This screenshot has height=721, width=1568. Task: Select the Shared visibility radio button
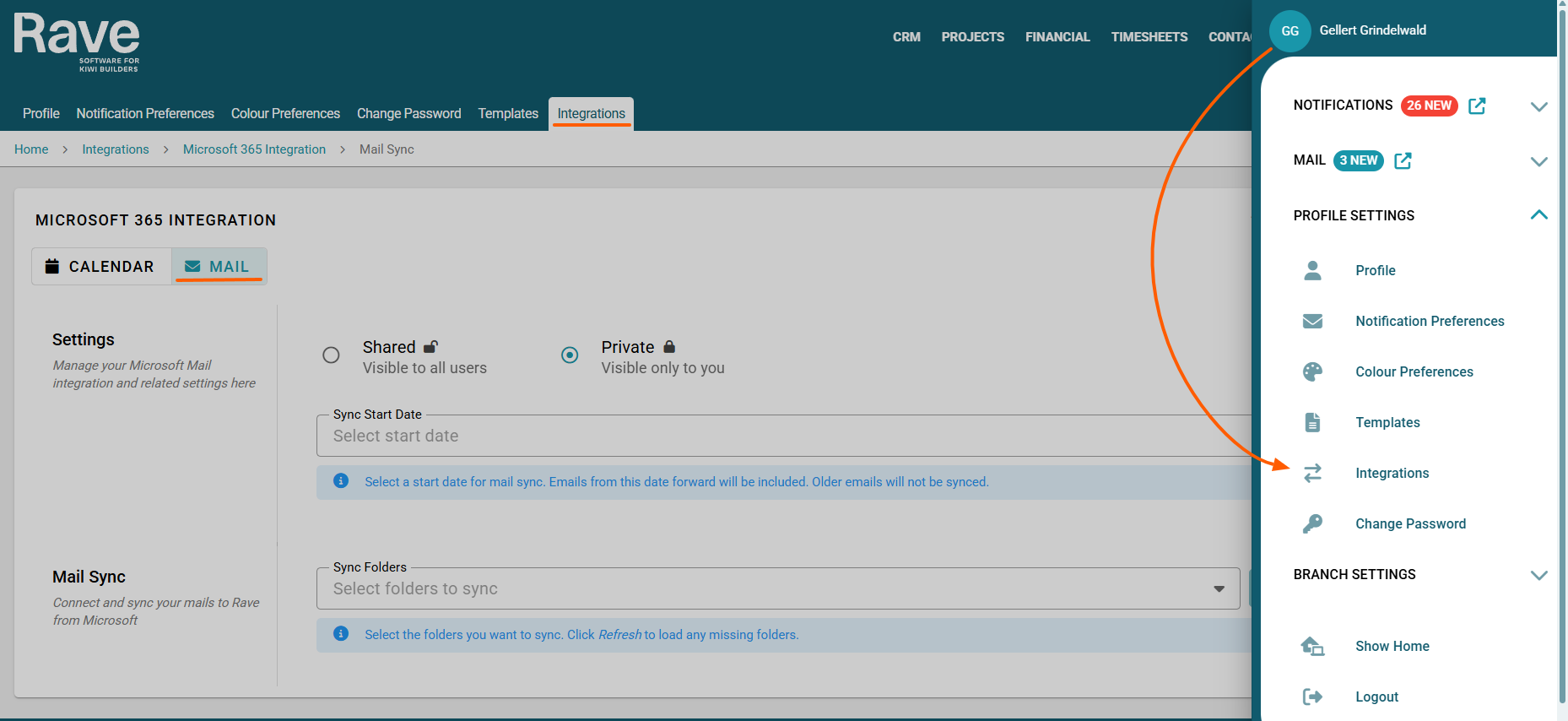331,355
